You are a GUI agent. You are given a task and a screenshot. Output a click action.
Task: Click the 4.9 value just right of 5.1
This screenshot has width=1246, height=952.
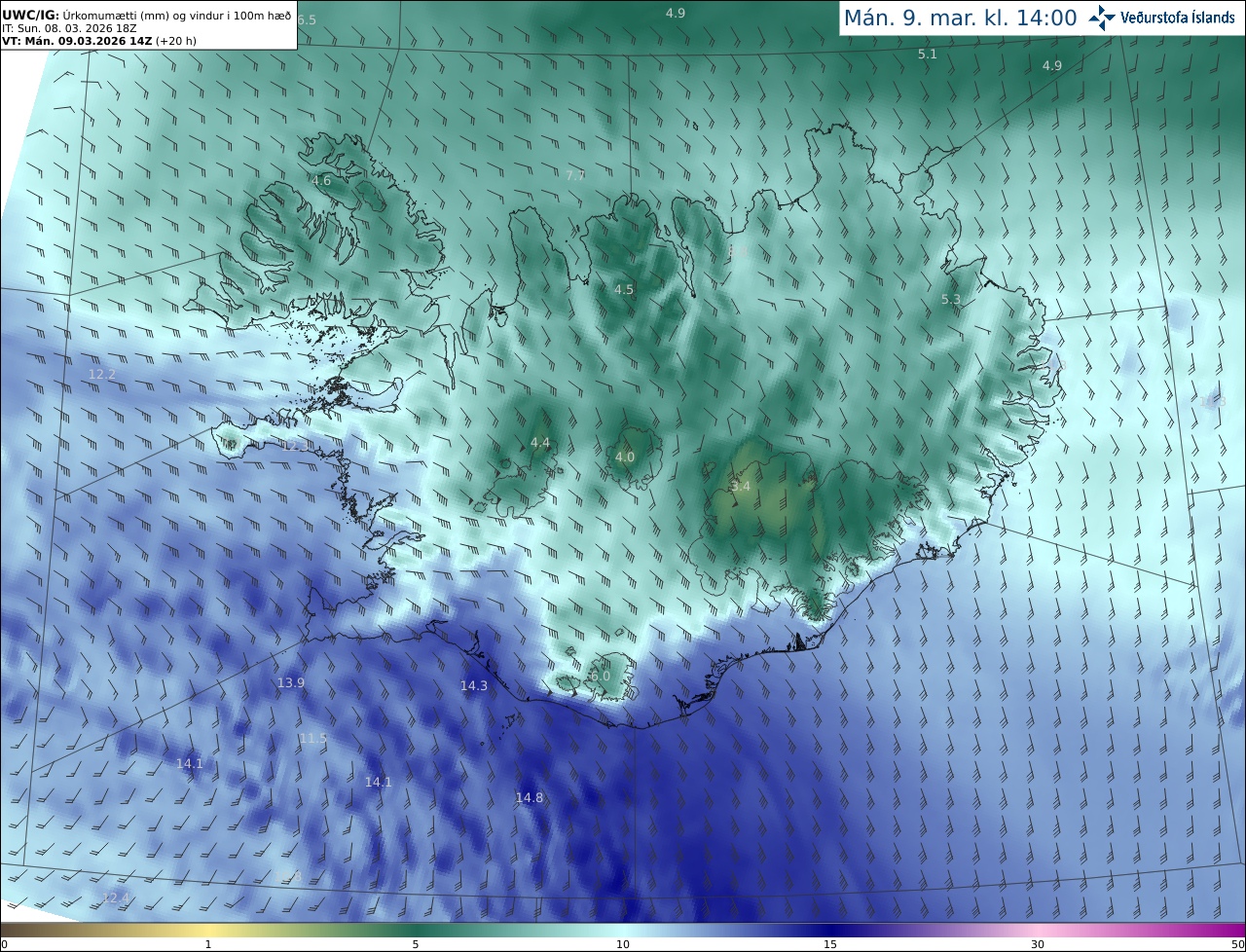(x=1052, y=66)
